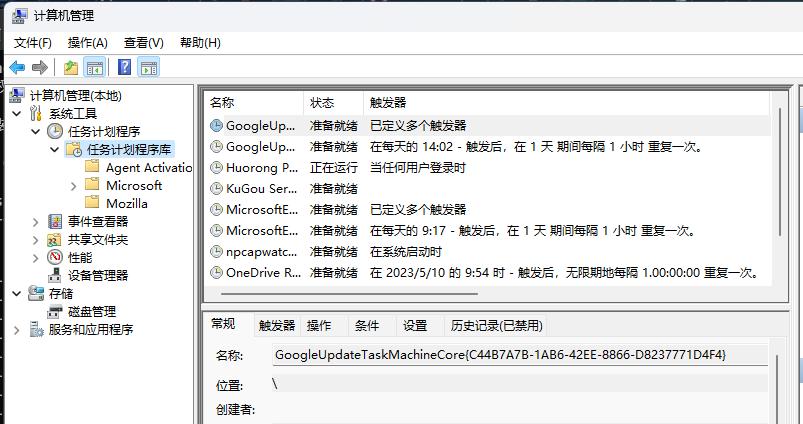This screenshot has height=424, width=803.
Task: Click the 当任何用户登录时 trigger cell
Action: pyautogui.click(x=417, y=167)
